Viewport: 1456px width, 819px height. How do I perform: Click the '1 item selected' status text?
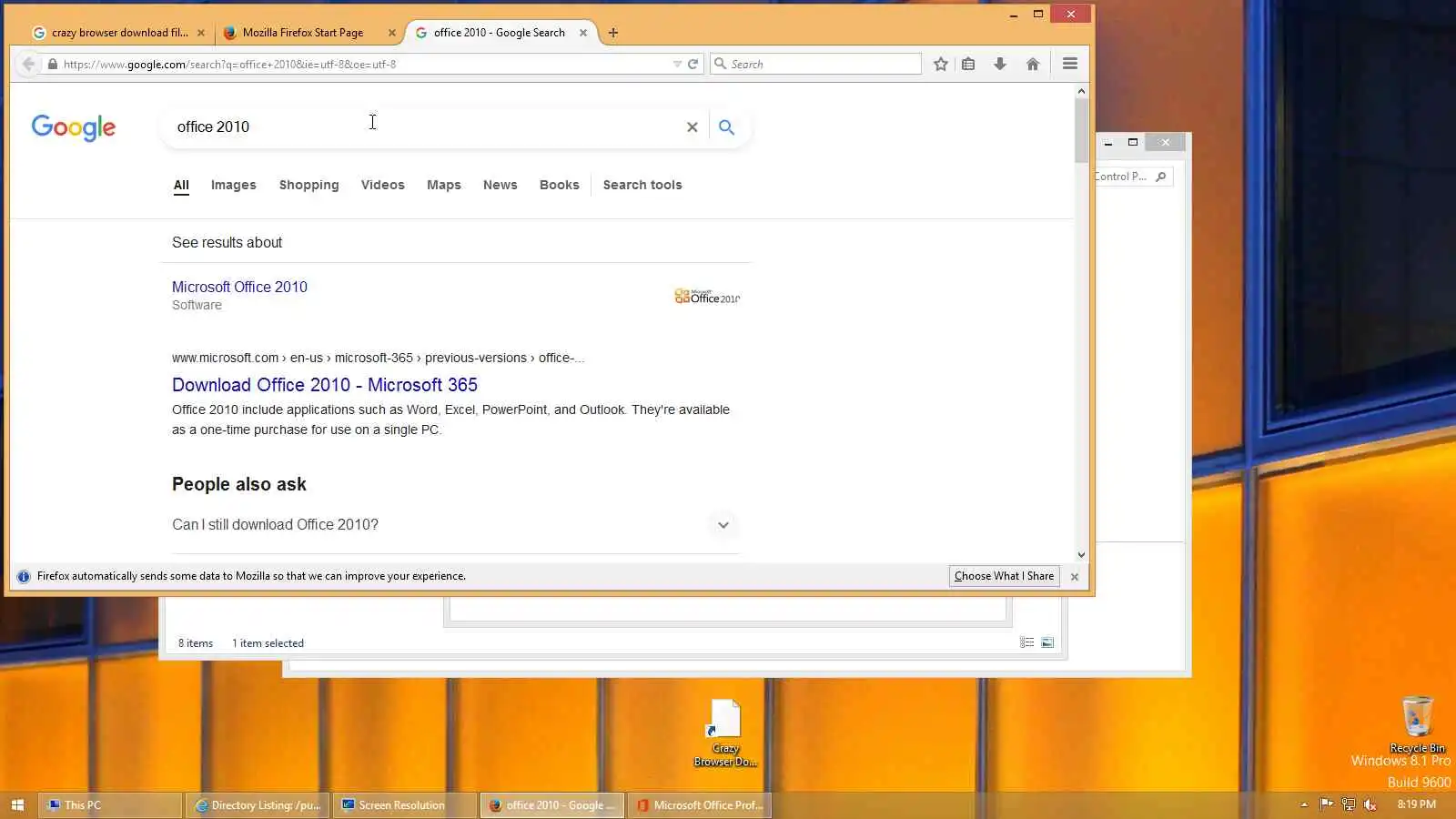pos(268,643)
